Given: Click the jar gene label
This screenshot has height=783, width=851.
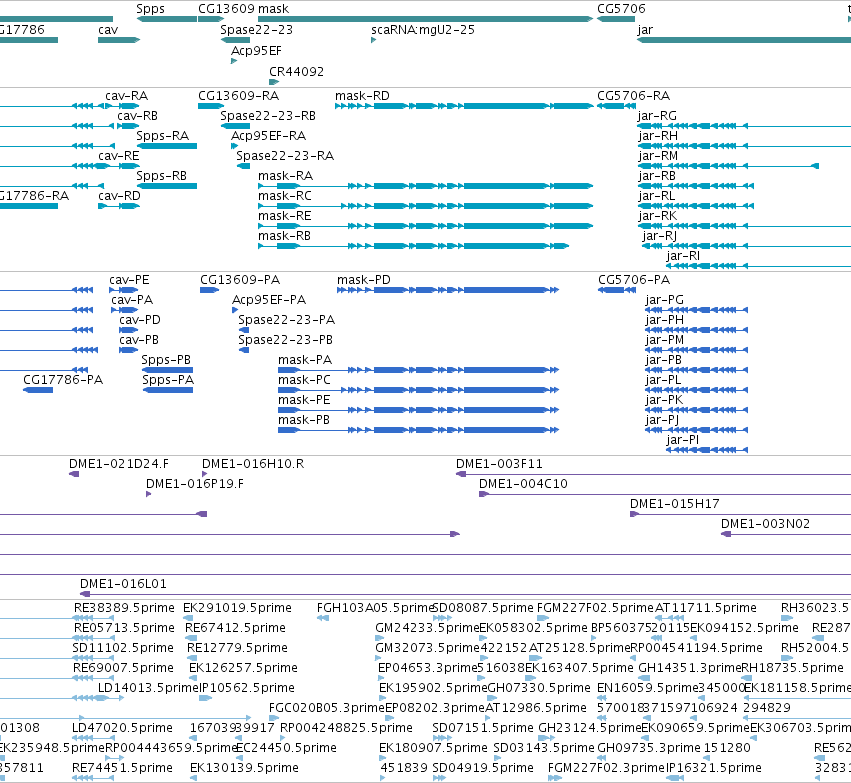Looking at the screenshot, I should (645, 30).
